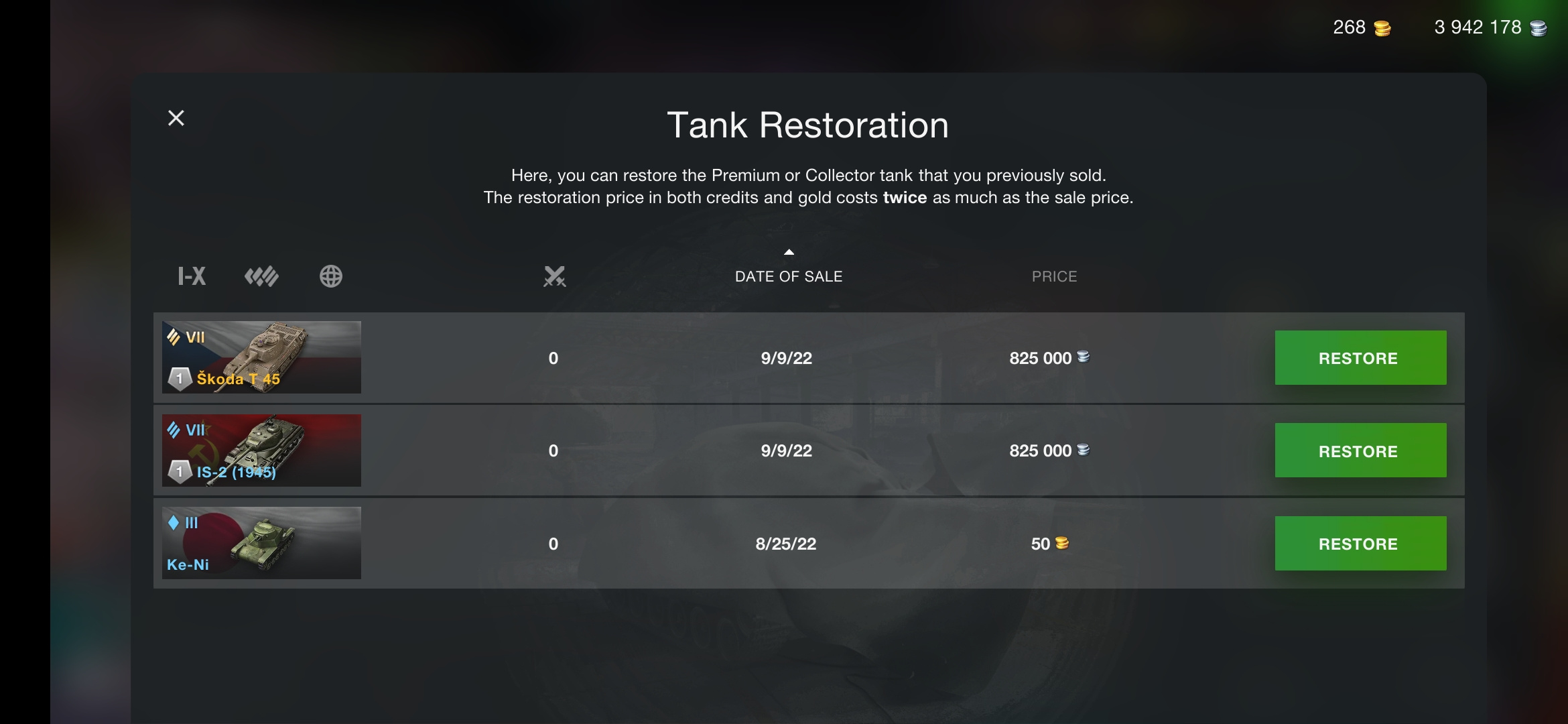The height and width of the screenshot is (724, 1568).
Task: Click the gold coins icon in header
Action: tap(1382, 28)
